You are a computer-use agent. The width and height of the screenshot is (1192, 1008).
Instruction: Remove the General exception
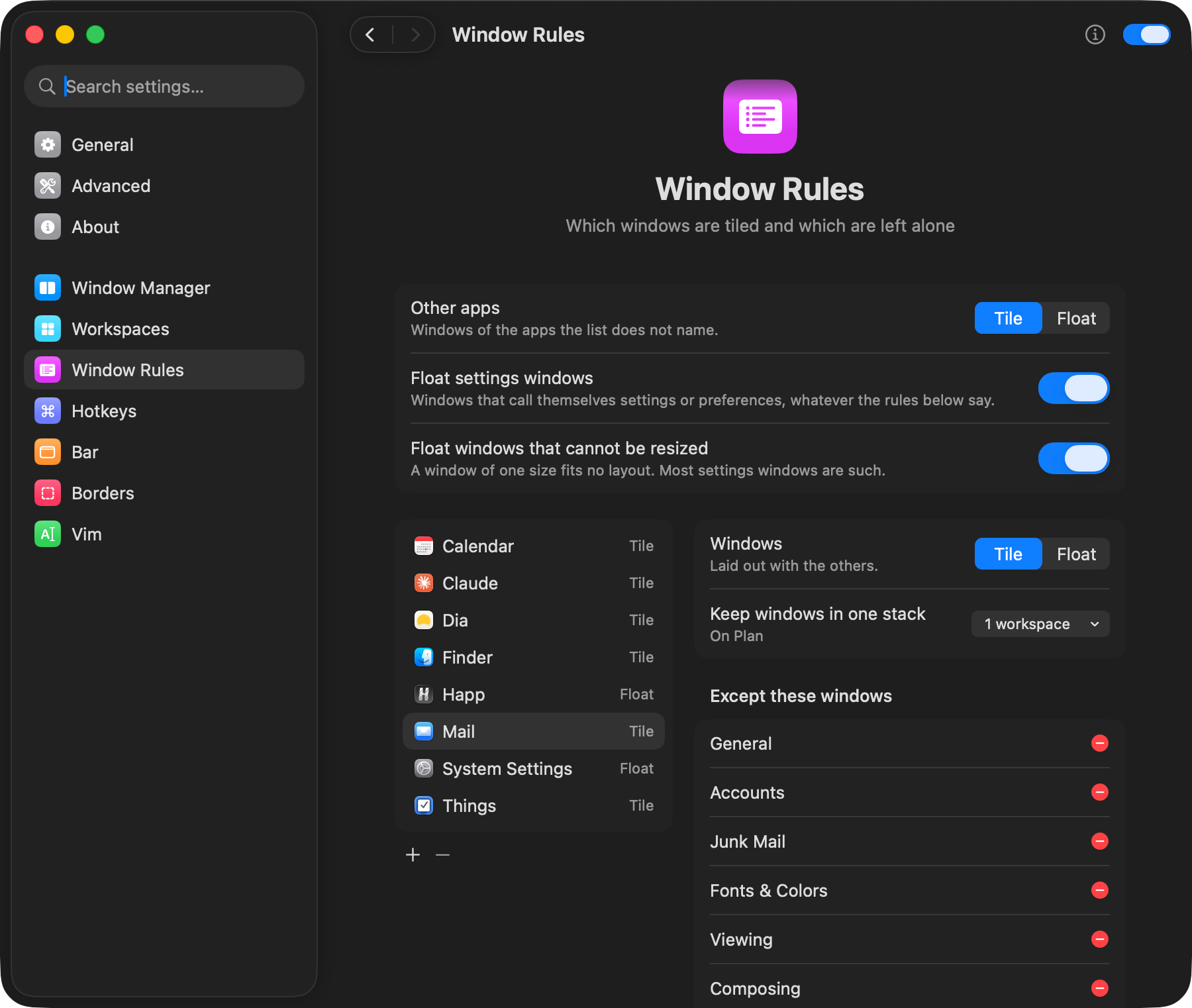1100,743
